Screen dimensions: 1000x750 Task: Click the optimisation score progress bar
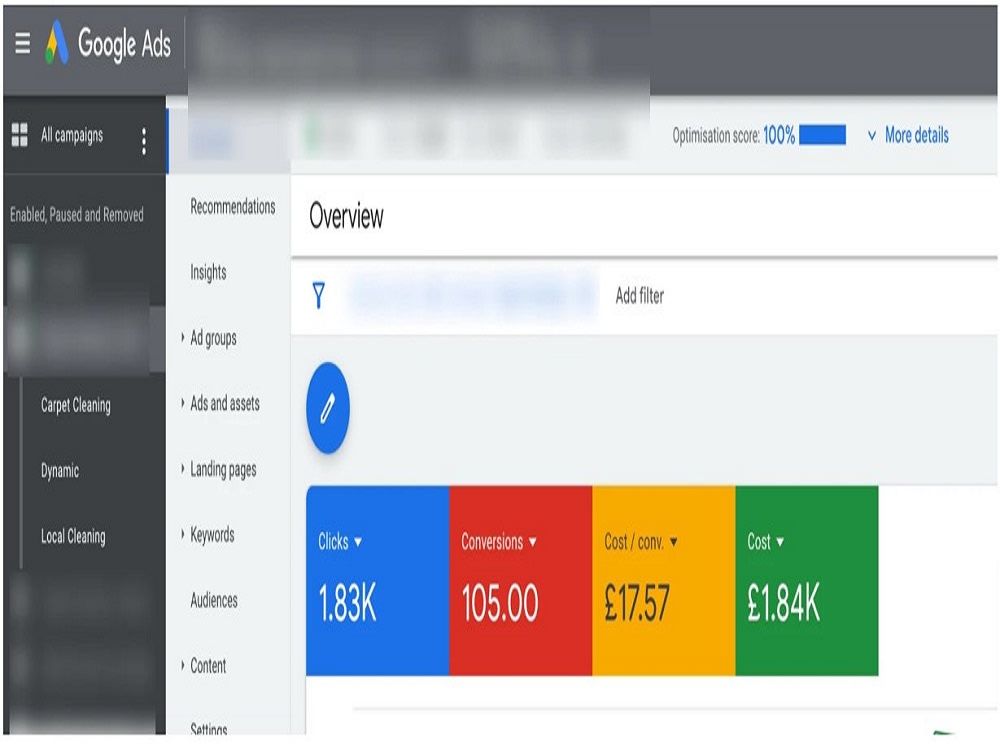(823, 135)
